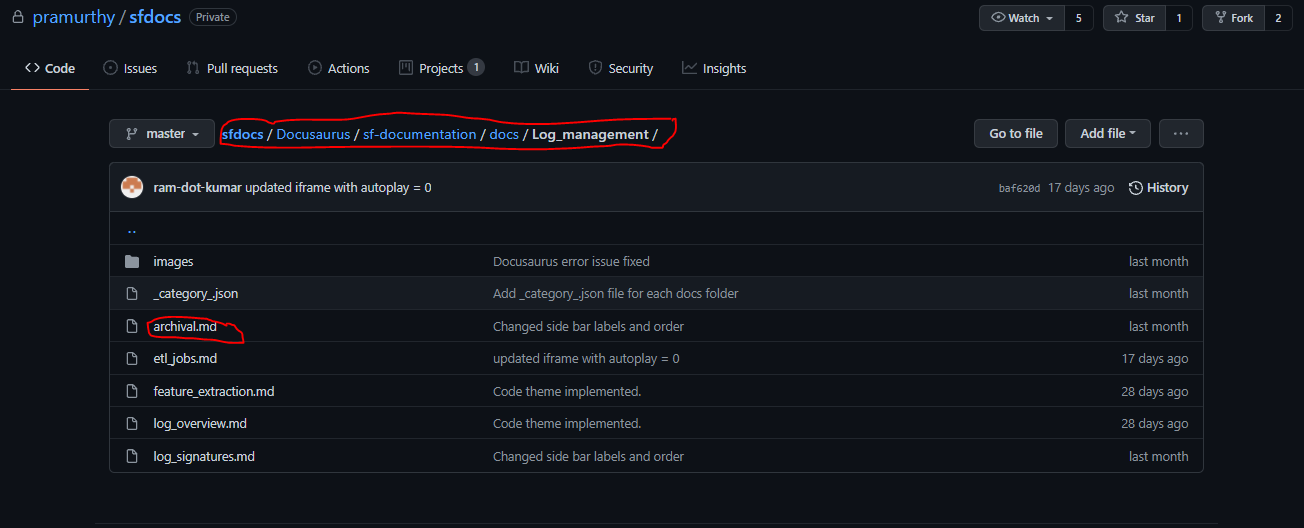Go to the Insights tab

click(714, 68)
